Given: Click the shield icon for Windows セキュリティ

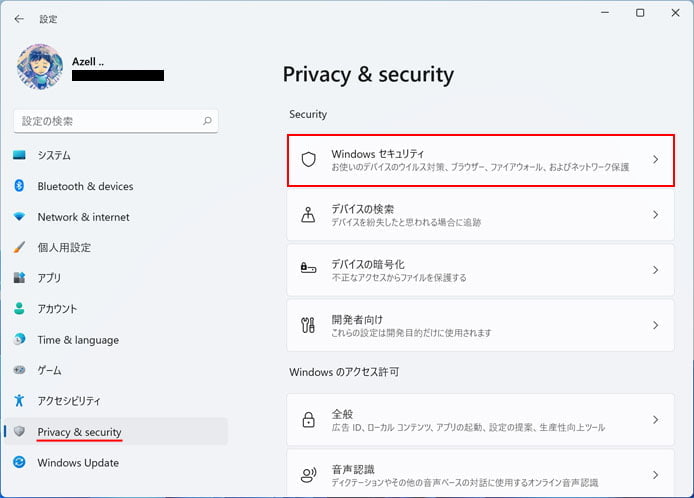Looking at the screenshot, I should tap(308, 159).
